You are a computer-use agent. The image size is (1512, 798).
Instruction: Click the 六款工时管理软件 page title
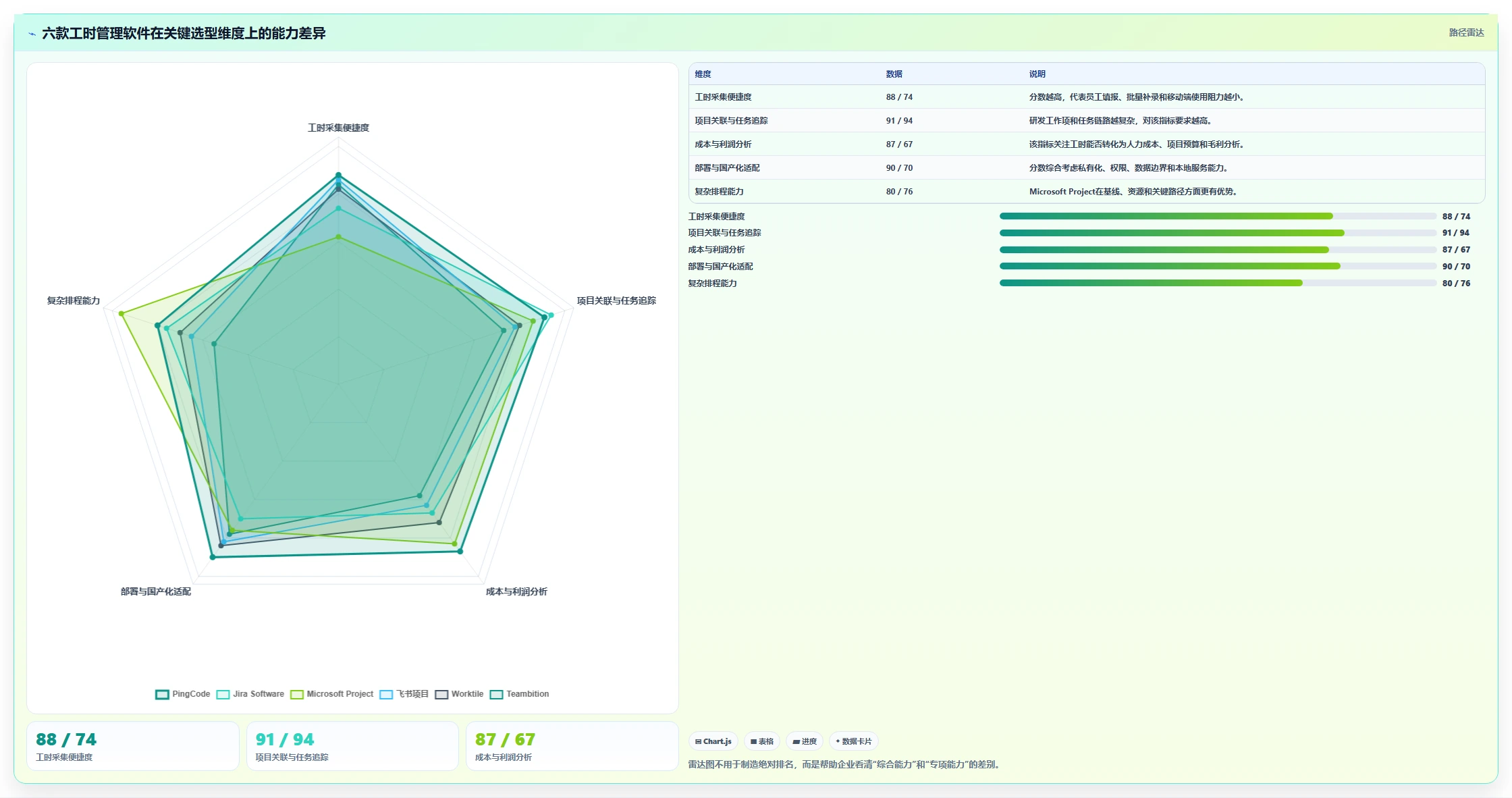point(184,33)
